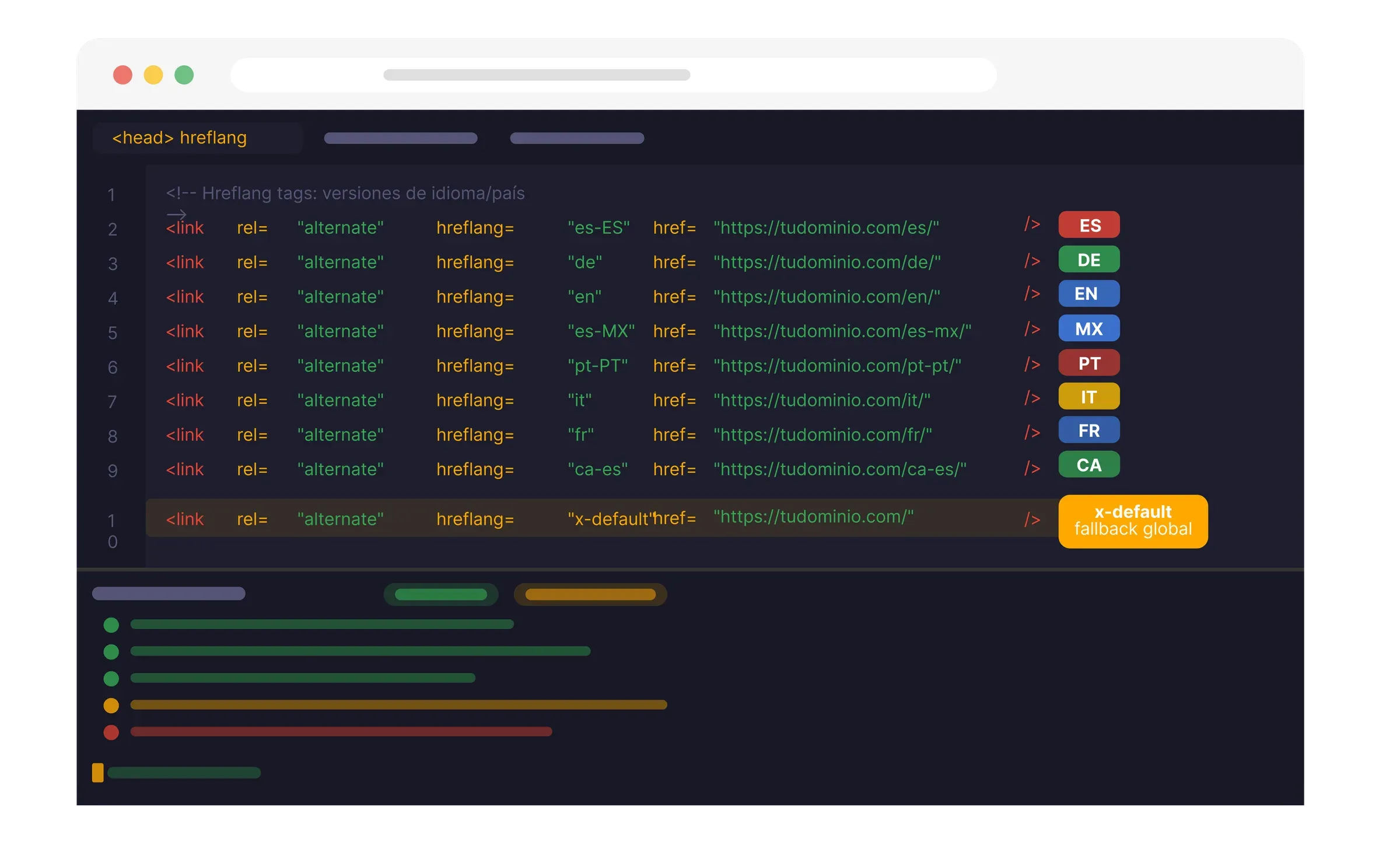Click the green pill filter in lower panel
This screenshot has height=863, width=1400.
click(441, 594)
